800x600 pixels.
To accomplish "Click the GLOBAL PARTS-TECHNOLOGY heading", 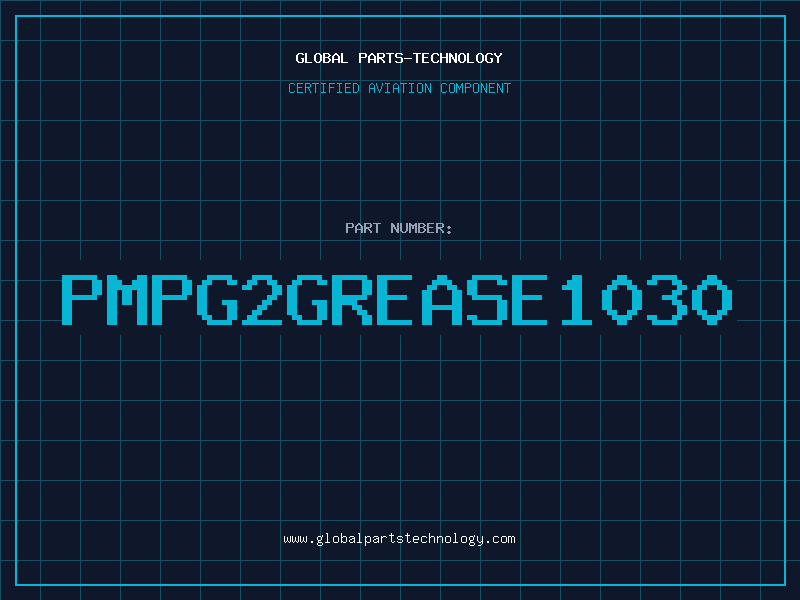I will pyautogui.click(x=399, y=58).
